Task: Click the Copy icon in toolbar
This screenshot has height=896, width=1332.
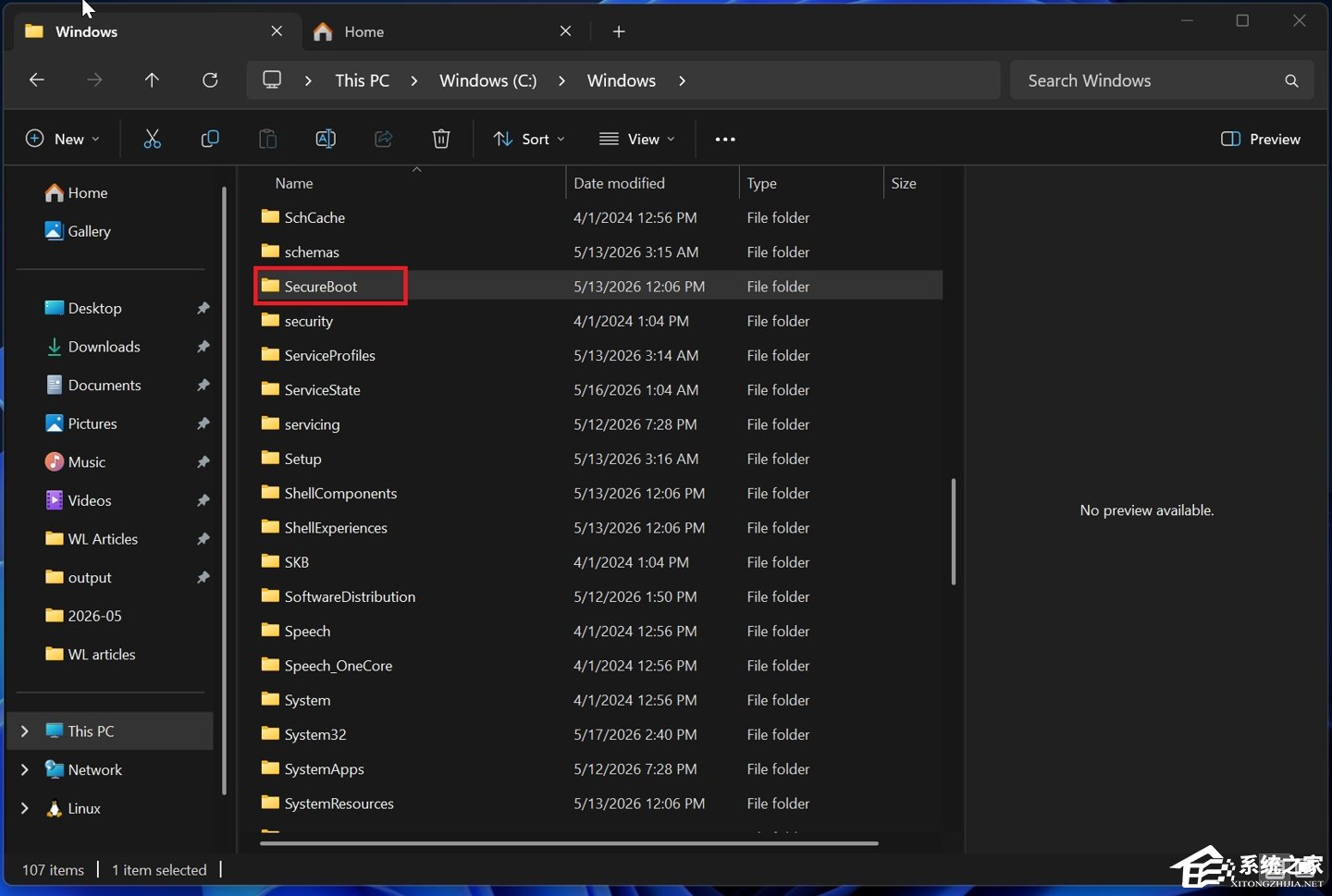Action: (210, 139)
